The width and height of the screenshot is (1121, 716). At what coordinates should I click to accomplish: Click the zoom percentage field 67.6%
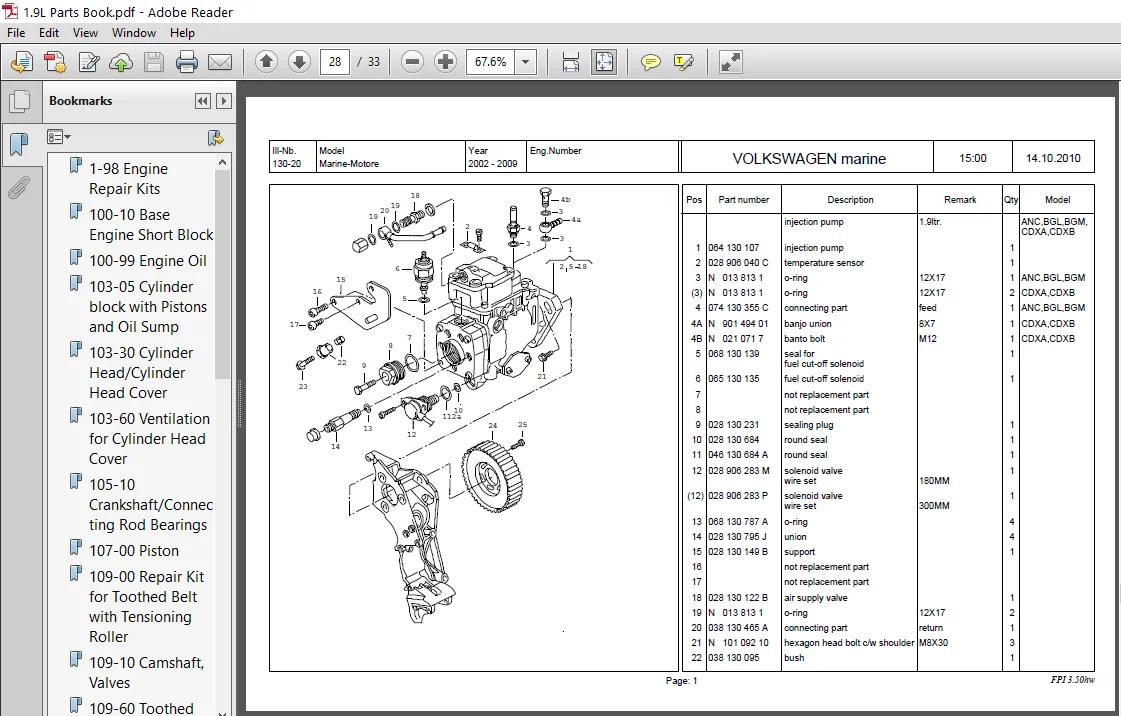coord(490,62)
